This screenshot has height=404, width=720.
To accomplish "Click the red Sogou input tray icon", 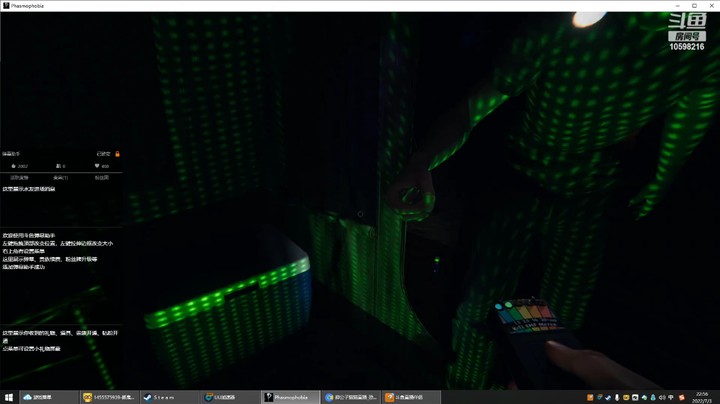I will 682,398.
